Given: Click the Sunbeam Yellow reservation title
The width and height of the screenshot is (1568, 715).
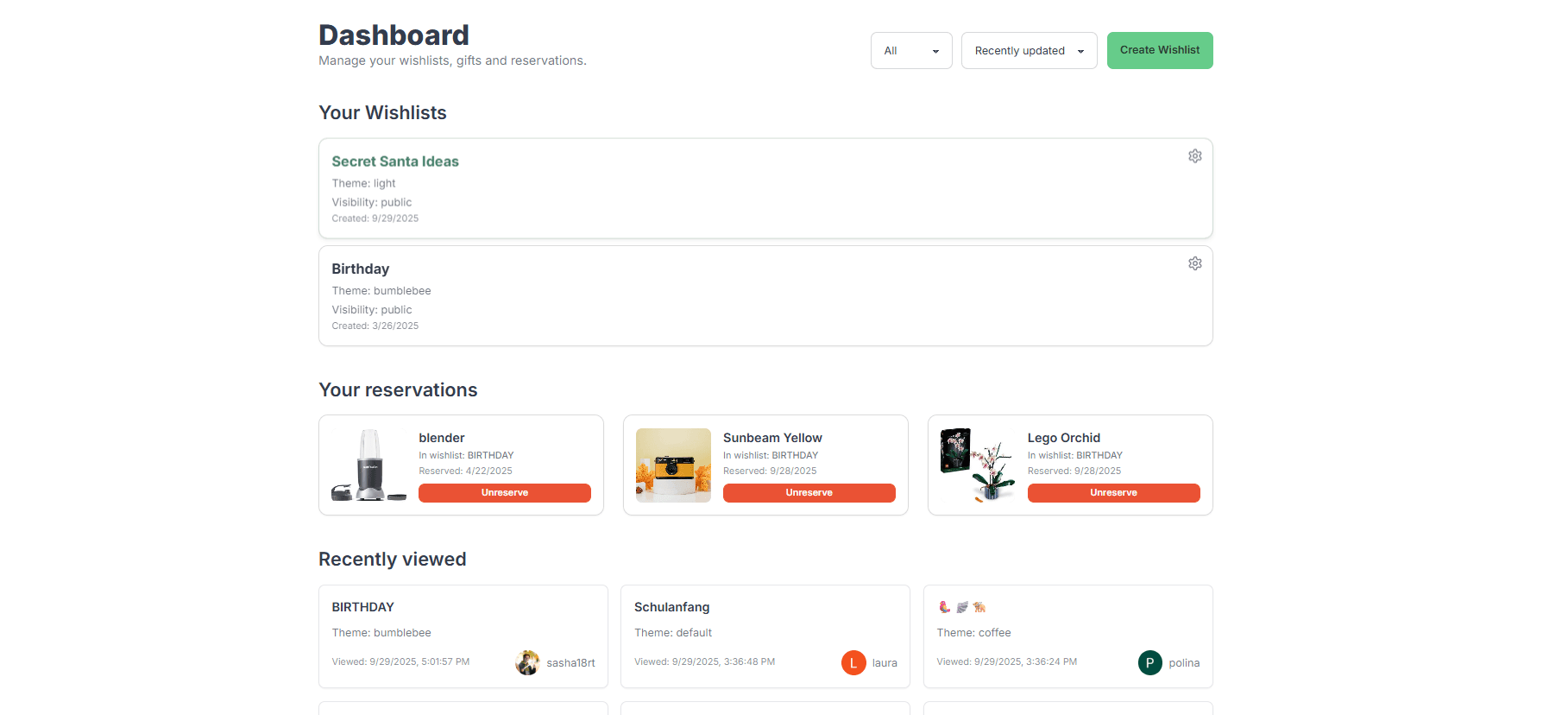Looking at the screenshot, I should pos(772,438).
